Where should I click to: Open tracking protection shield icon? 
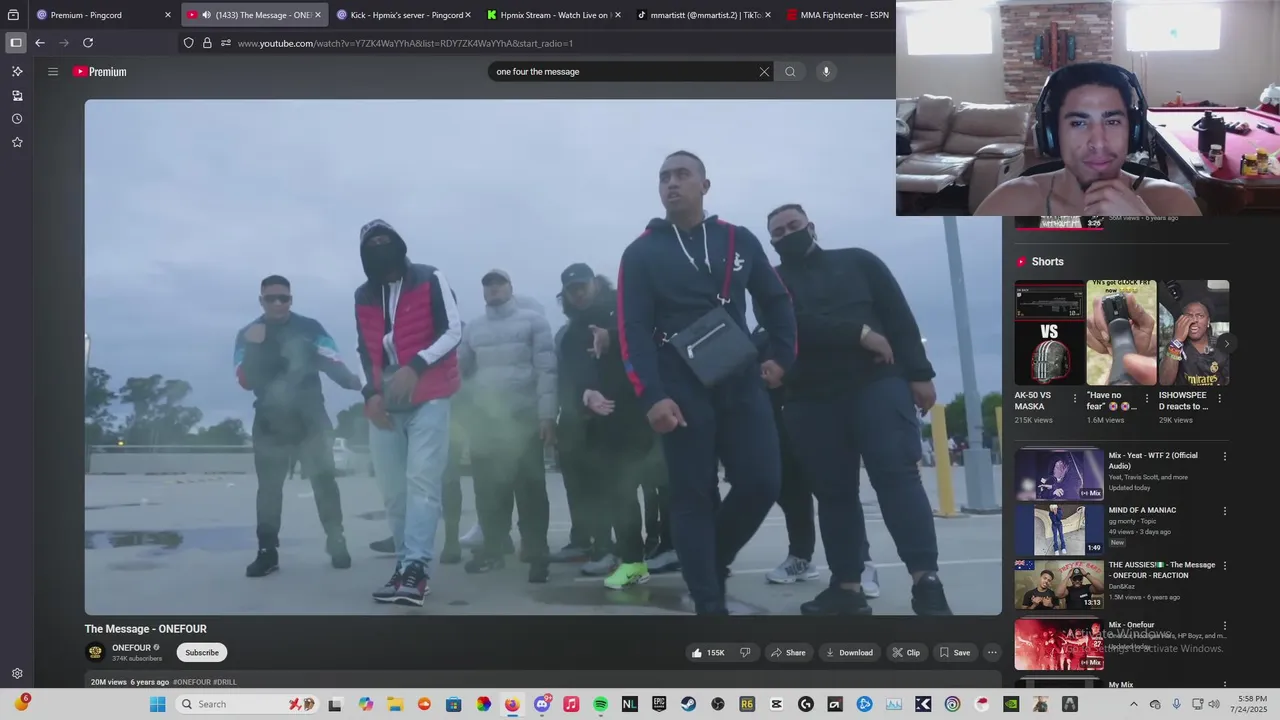(188, 43)
